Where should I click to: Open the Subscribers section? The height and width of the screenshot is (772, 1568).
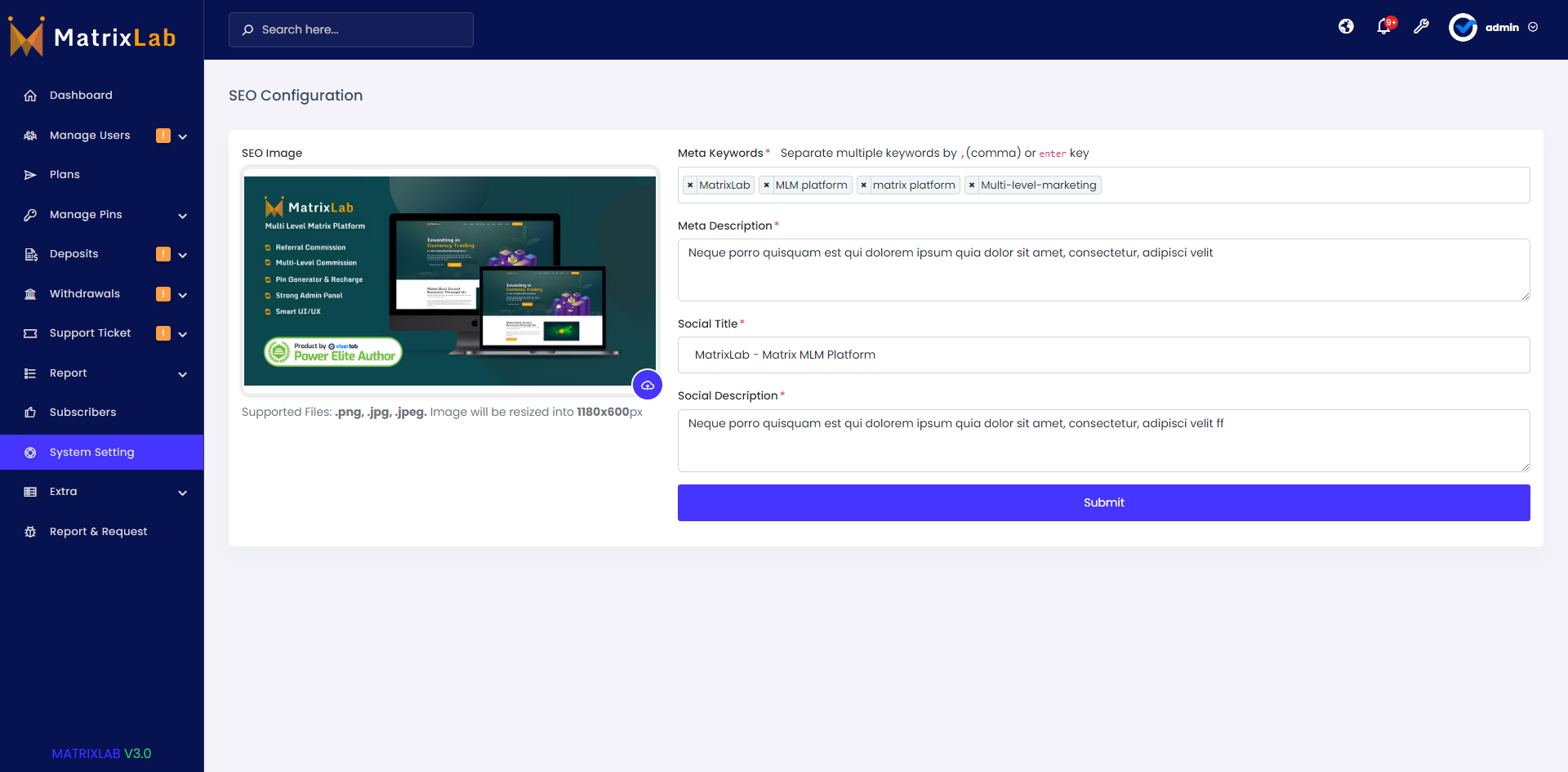point(82,412)
